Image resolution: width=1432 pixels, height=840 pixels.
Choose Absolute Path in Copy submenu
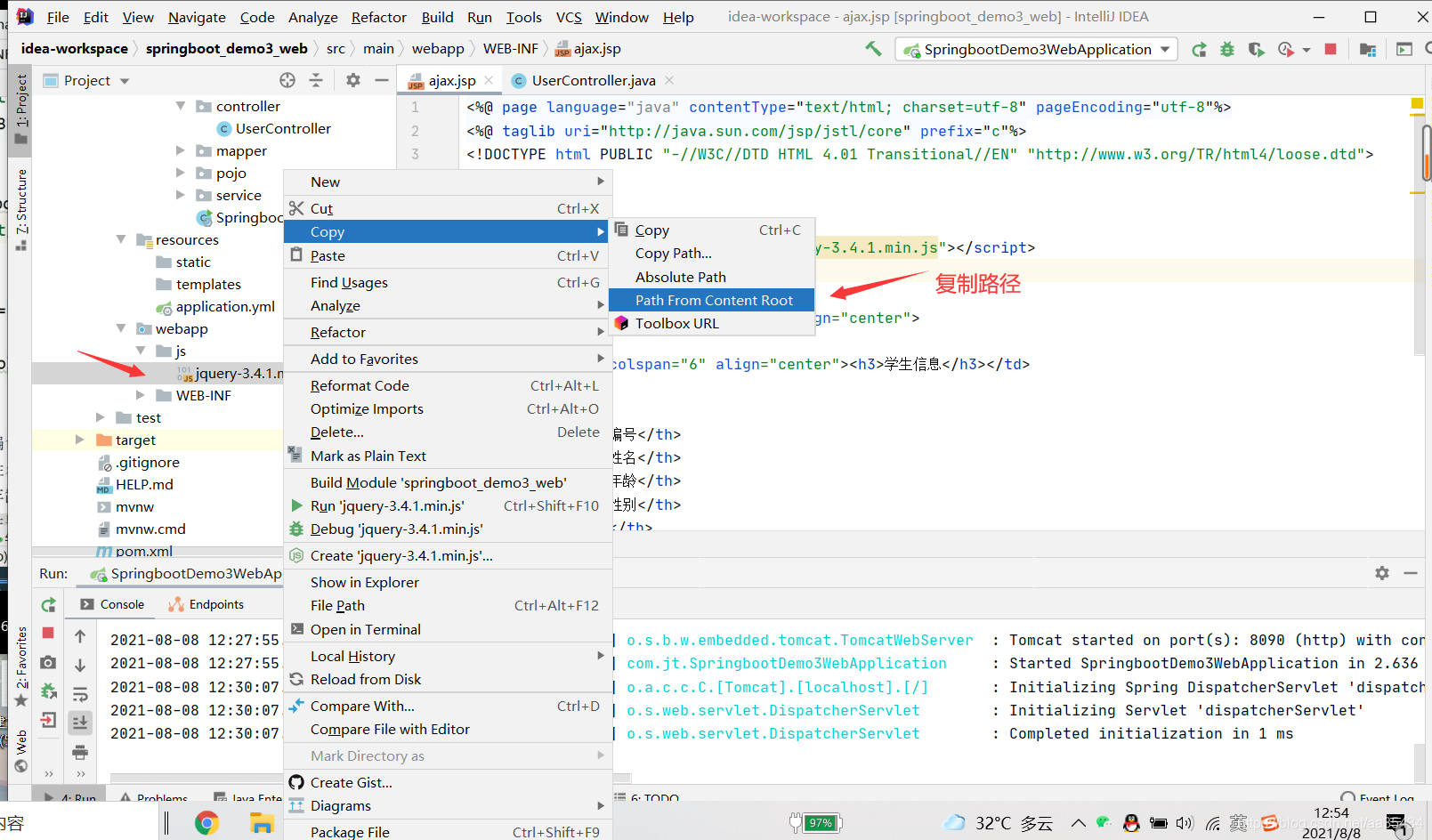click(712, 278)
